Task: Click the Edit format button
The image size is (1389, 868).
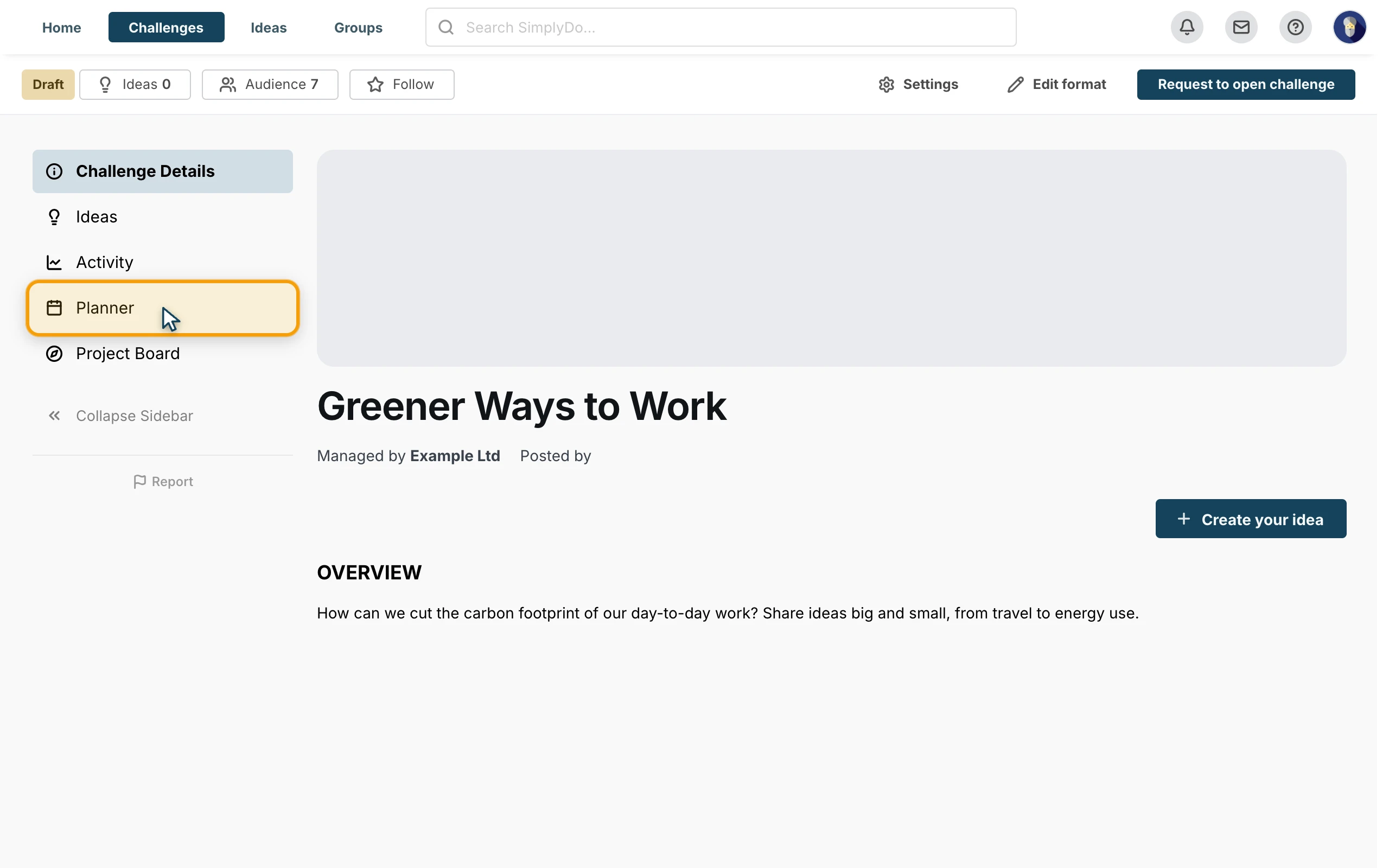Action: coord(1057,85)
